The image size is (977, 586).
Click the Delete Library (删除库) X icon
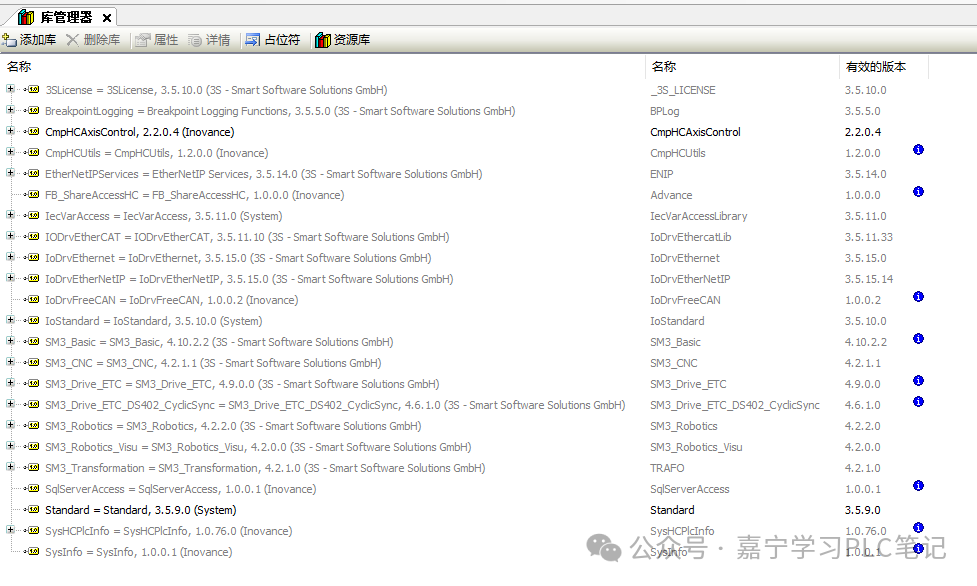(x=72, y=40)
